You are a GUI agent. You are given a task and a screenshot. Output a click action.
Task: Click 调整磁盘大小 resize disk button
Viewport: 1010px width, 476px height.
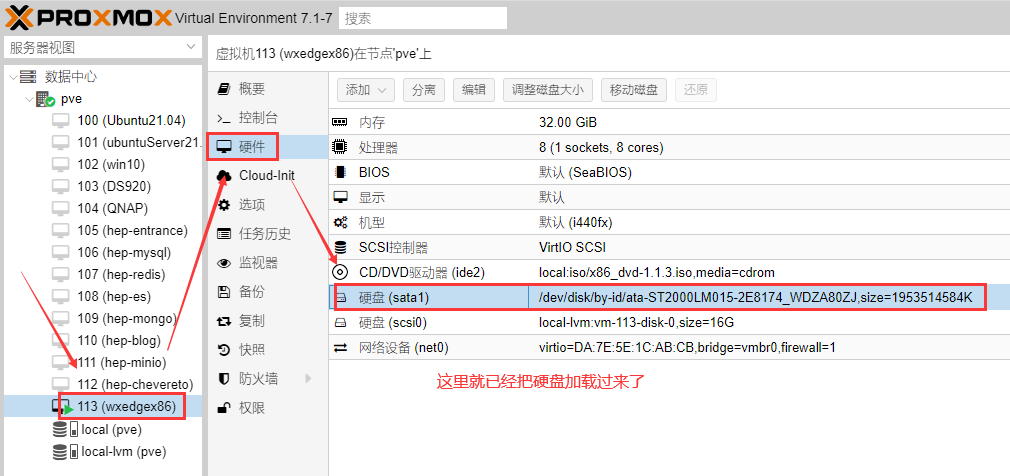pos(548,90)
